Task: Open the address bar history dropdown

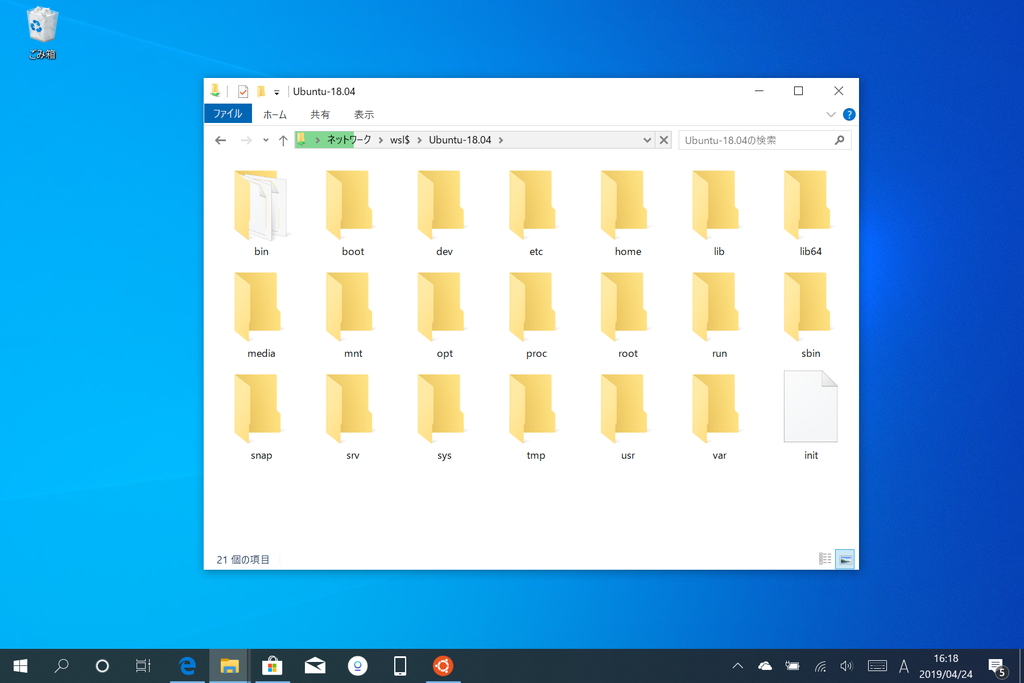Action: (x=647, y=140)
